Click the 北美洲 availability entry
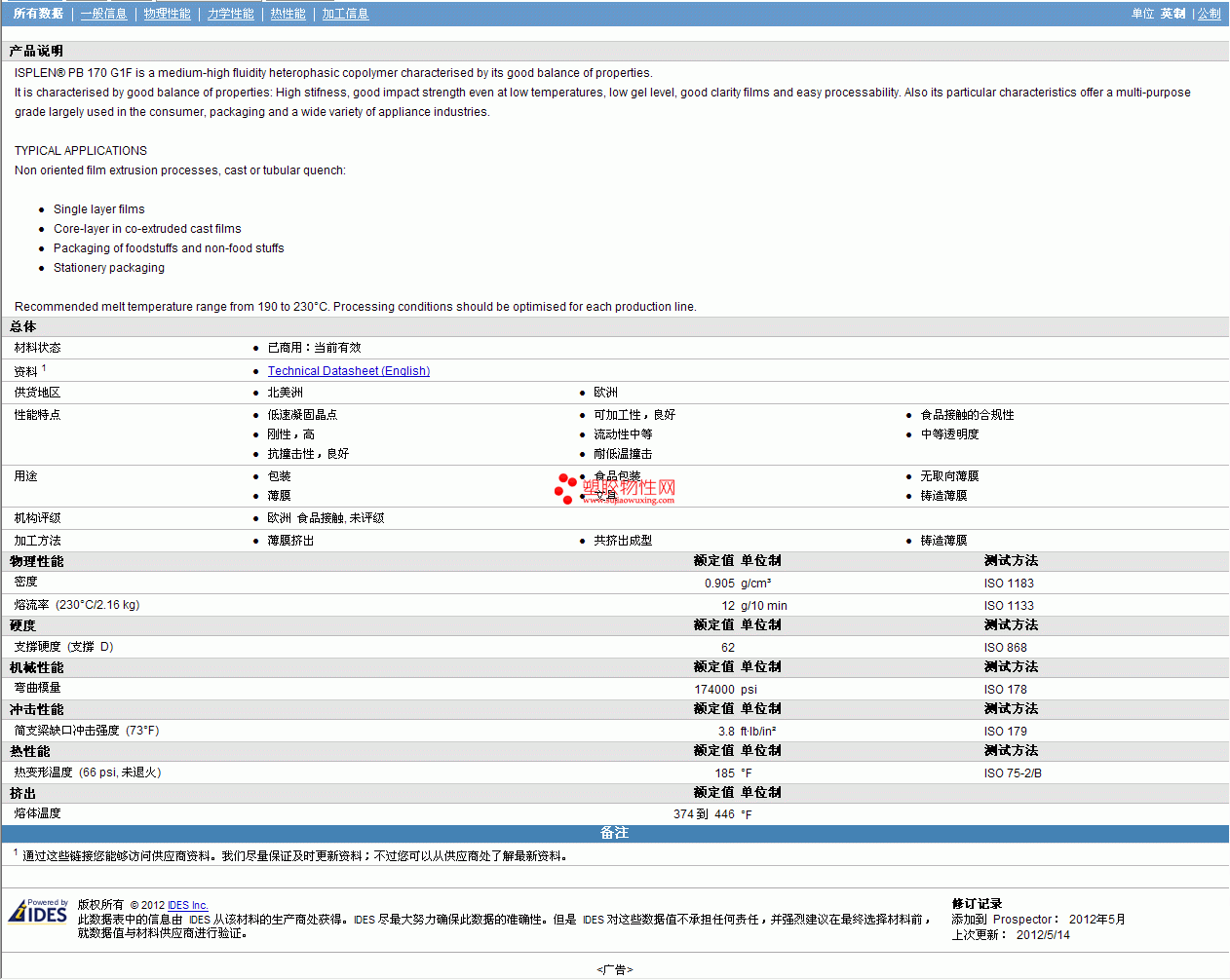 285,393
